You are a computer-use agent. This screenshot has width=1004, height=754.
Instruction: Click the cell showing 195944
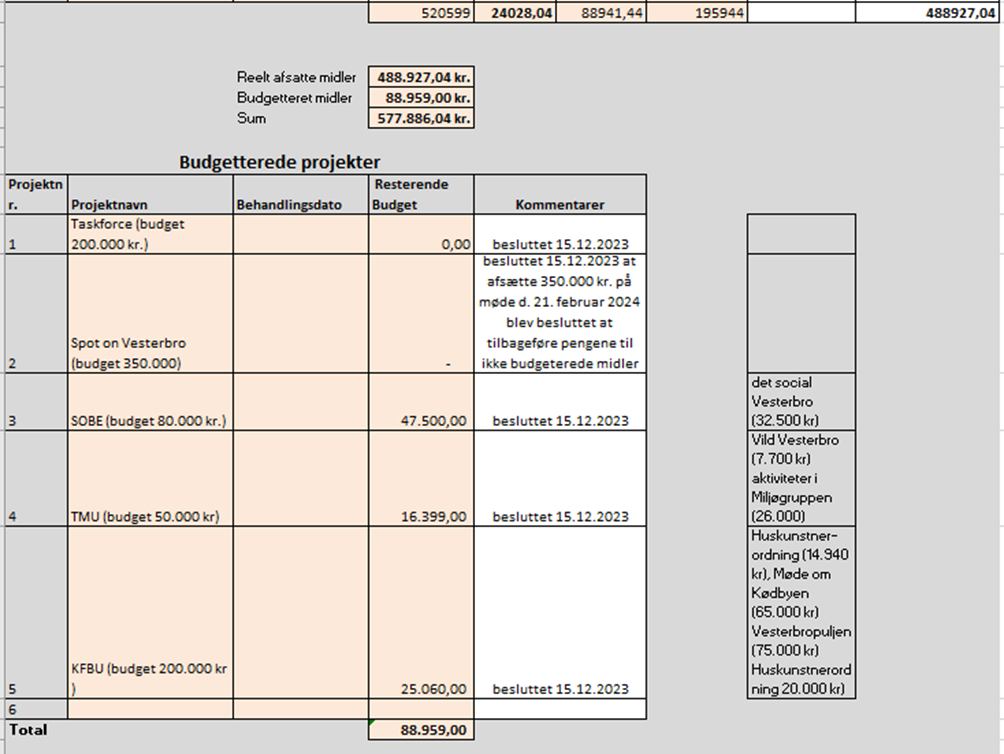pos(697,13)
